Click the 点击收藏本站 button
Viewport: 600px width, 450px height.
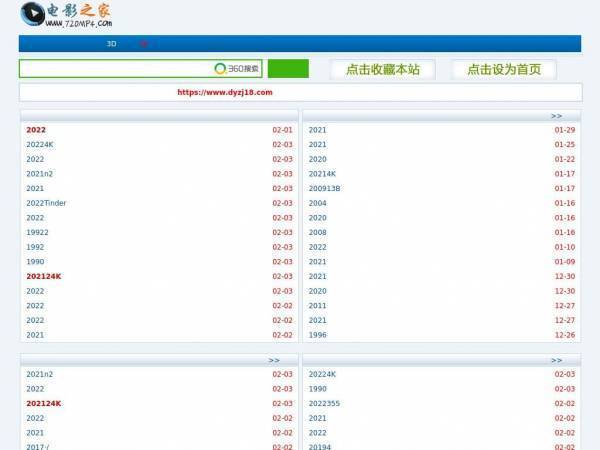[x=383, y=70]
